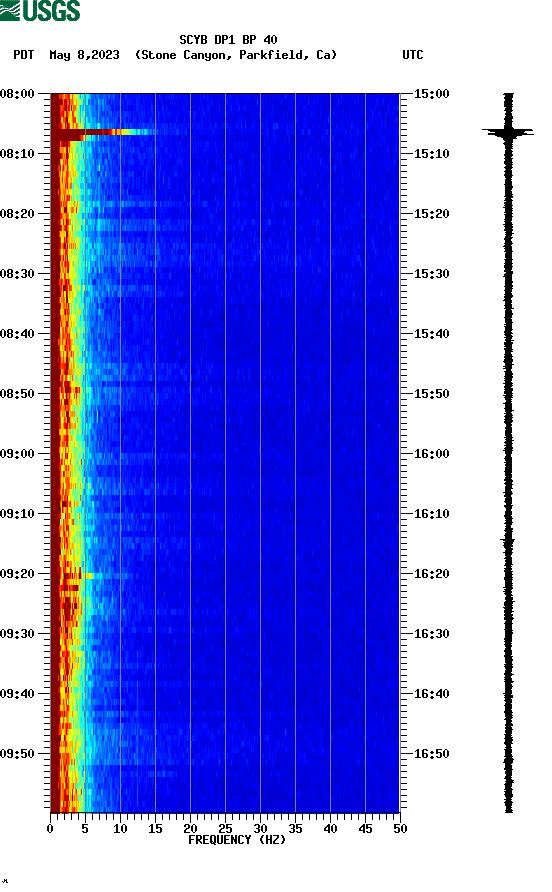Click the 16:20 UTC time label
Screen dimensions: 552x892
pos(431,574)
